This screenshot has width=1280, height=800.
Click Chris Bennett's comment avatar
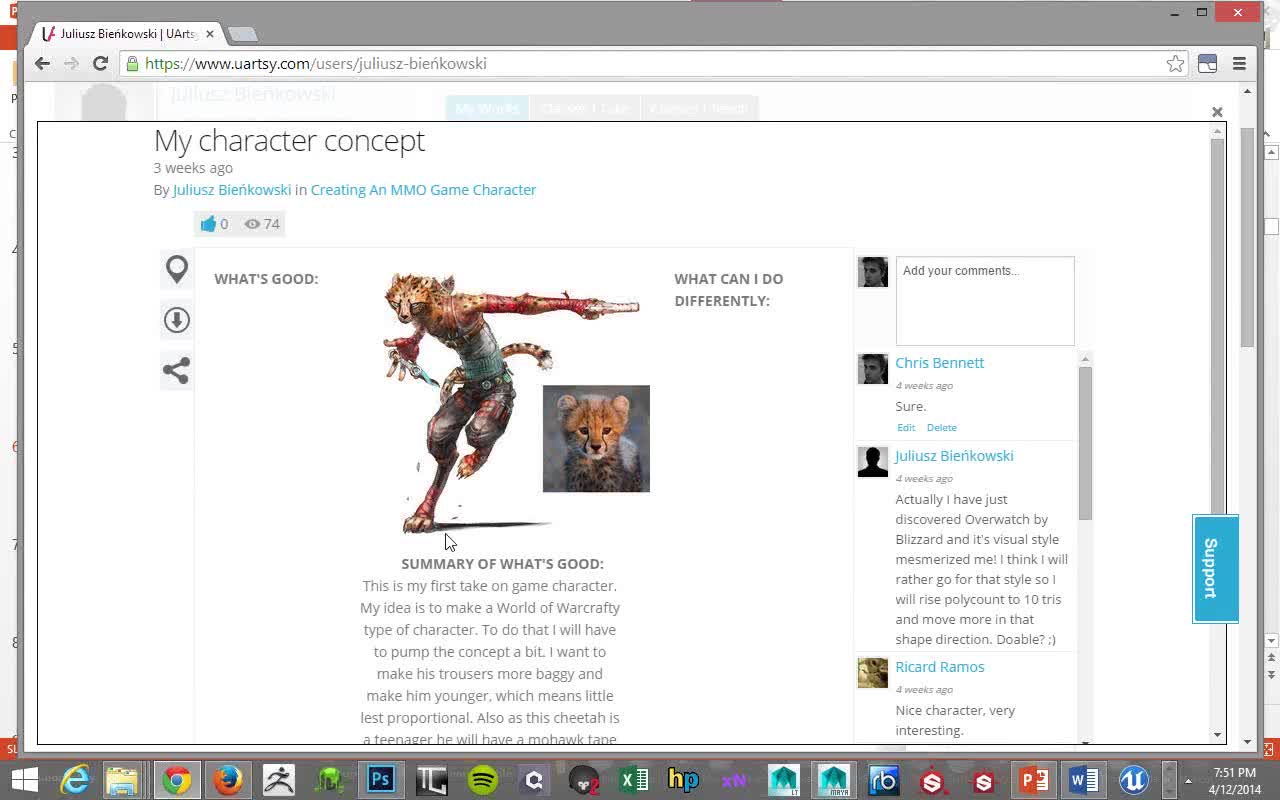873,369
